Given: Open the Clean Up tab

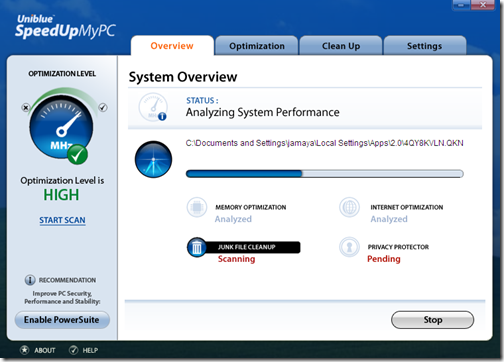Looking at the screenshot, I should coord(341,46).
